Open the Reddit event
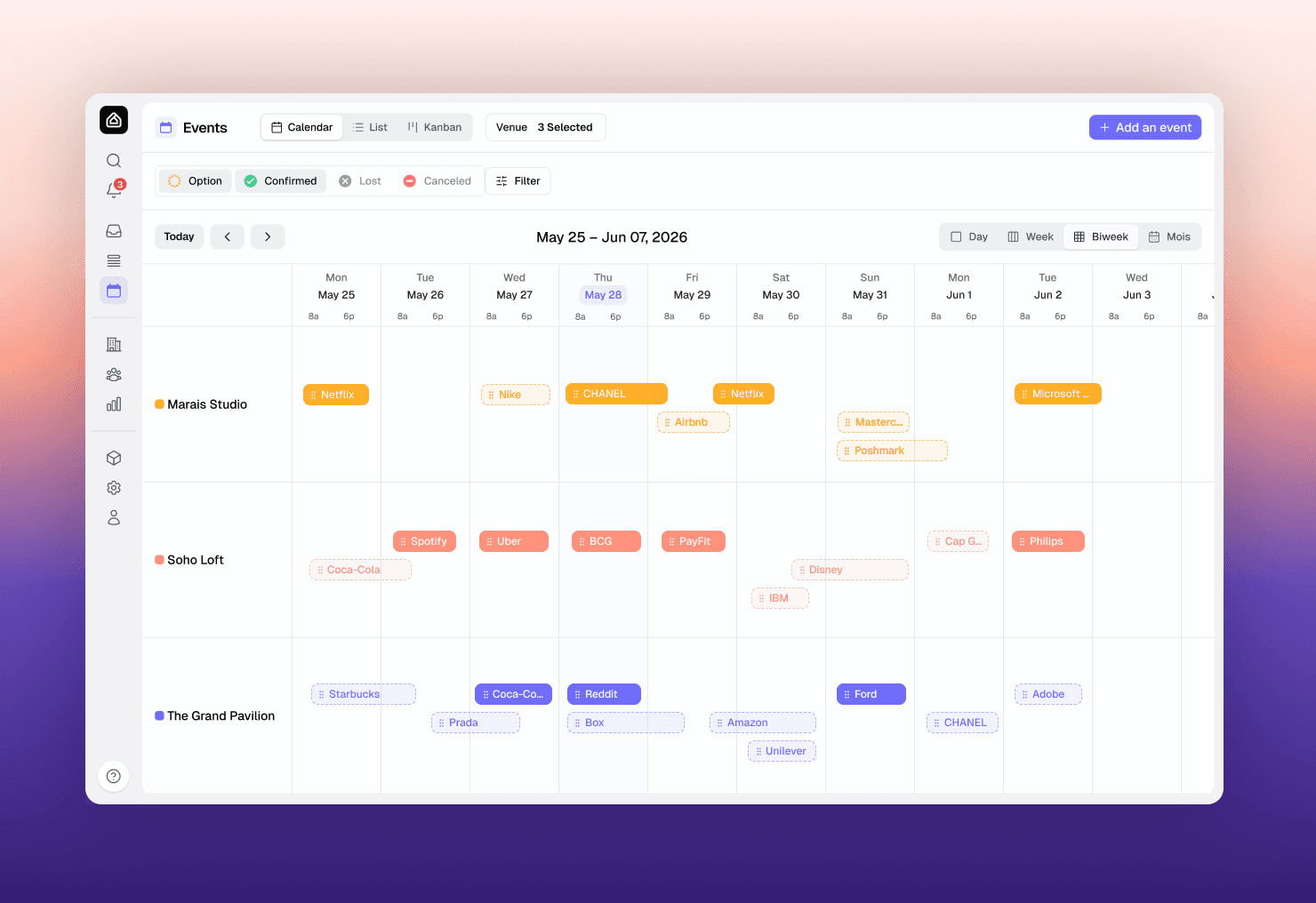Screen dimensions: 1316x903 604,694
